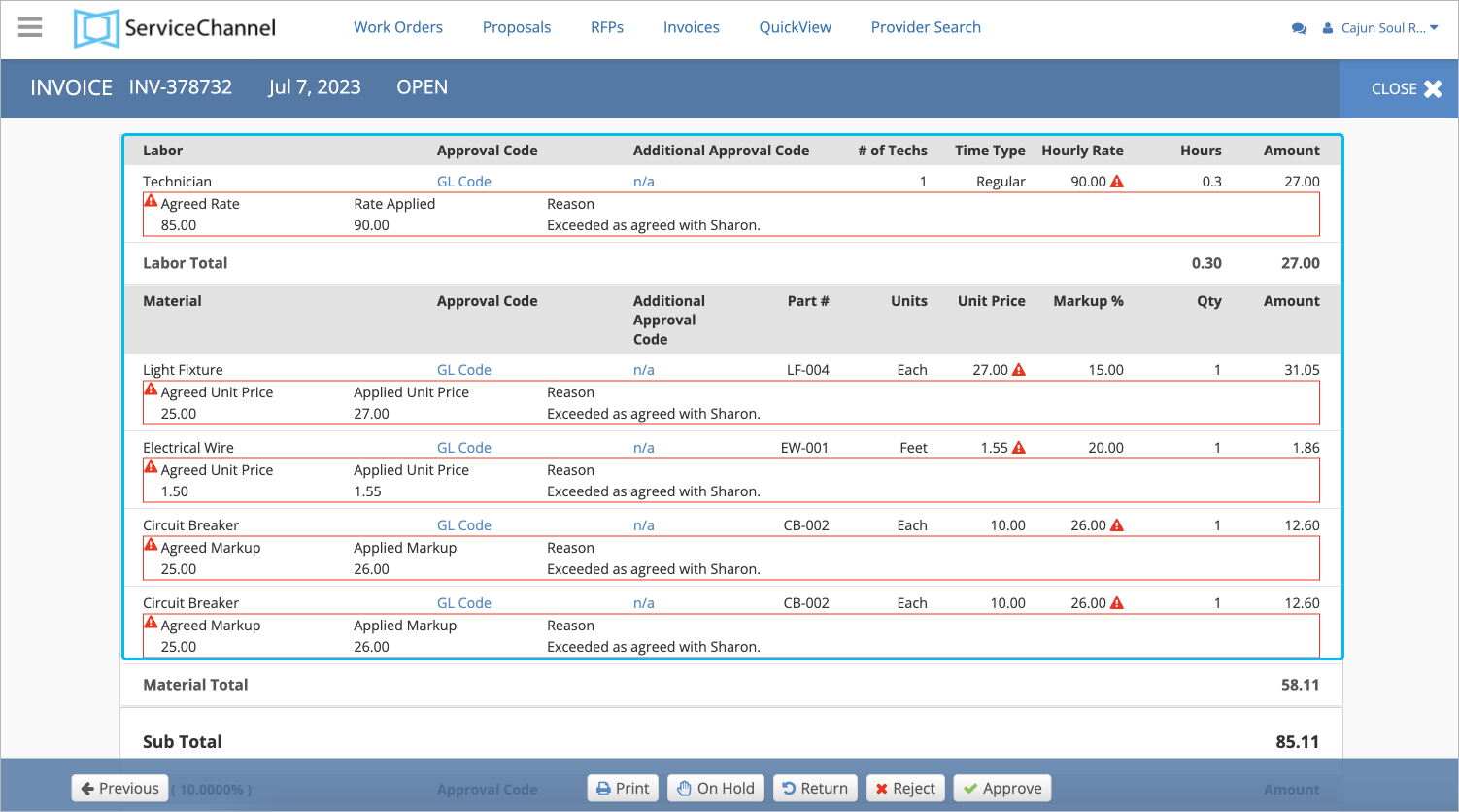Screen dimensions: 1459x812
Task: Go to the Proposals section
Action: [x=516, y=27]
